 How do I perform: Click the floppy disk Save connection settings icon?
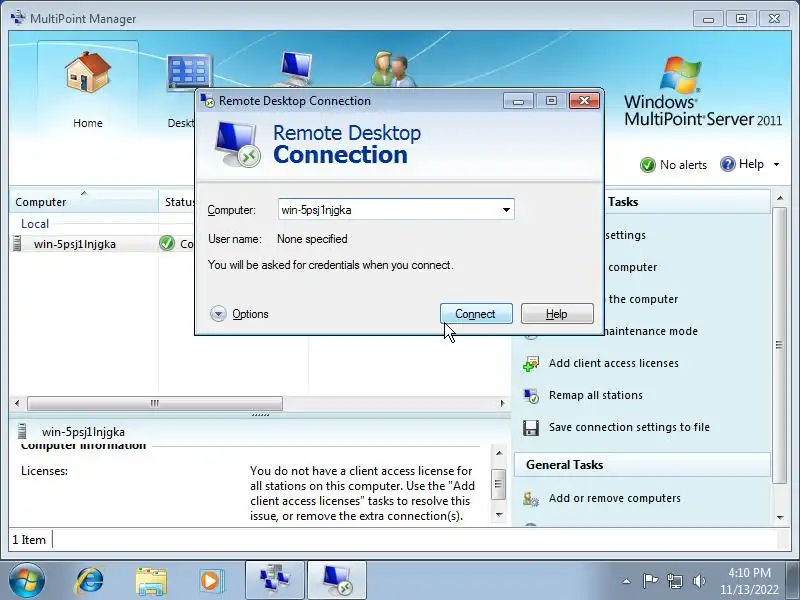[531, 428]
